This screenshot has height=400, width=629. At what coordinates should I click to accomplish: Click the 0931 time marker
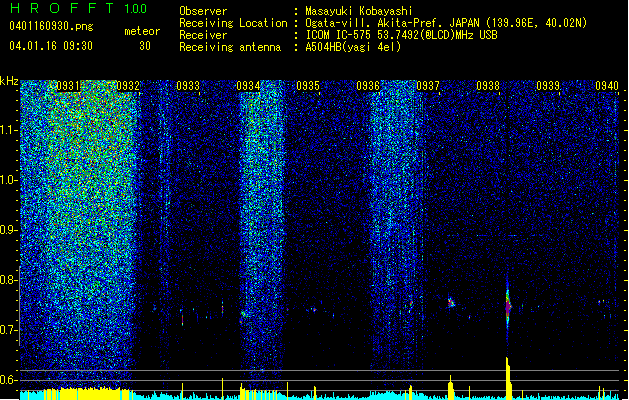click(68, 86)
